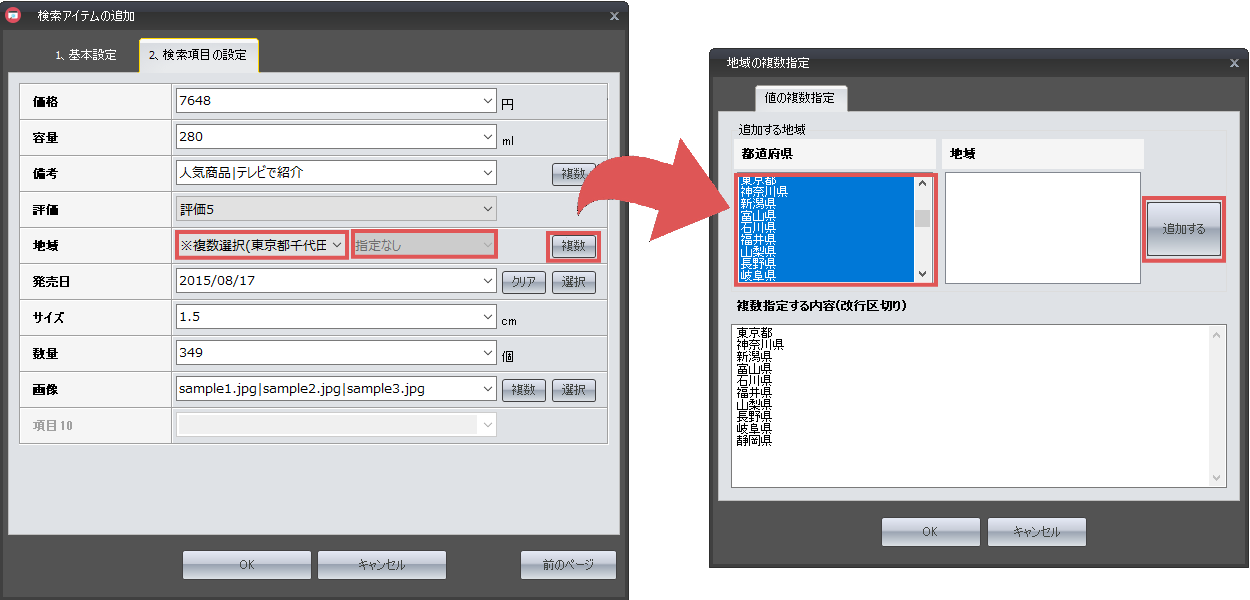Screen dimensions: 1250x600
Task: Open the 発売日 date dropdown arrow
Action: click(x=488, y=281)
